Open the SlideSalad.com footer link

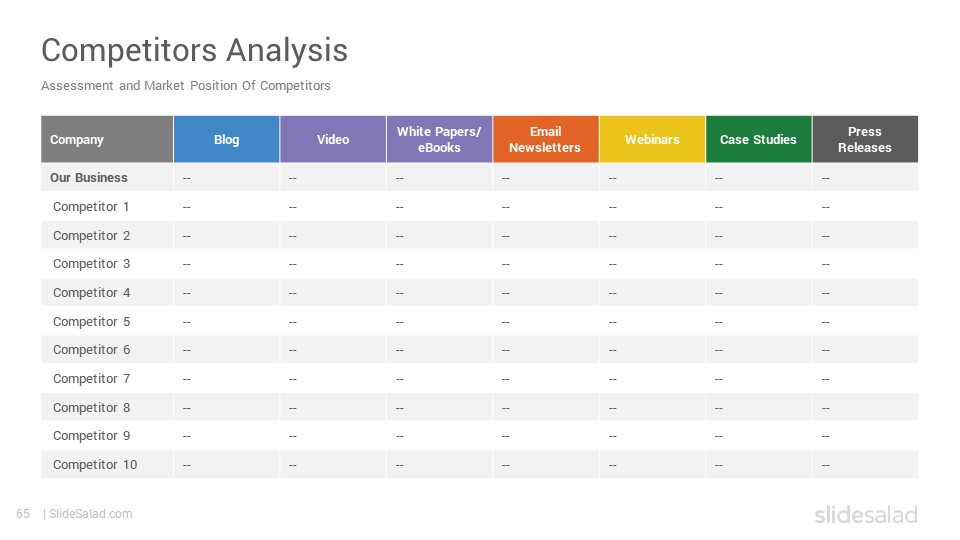[x=90, y=514]
